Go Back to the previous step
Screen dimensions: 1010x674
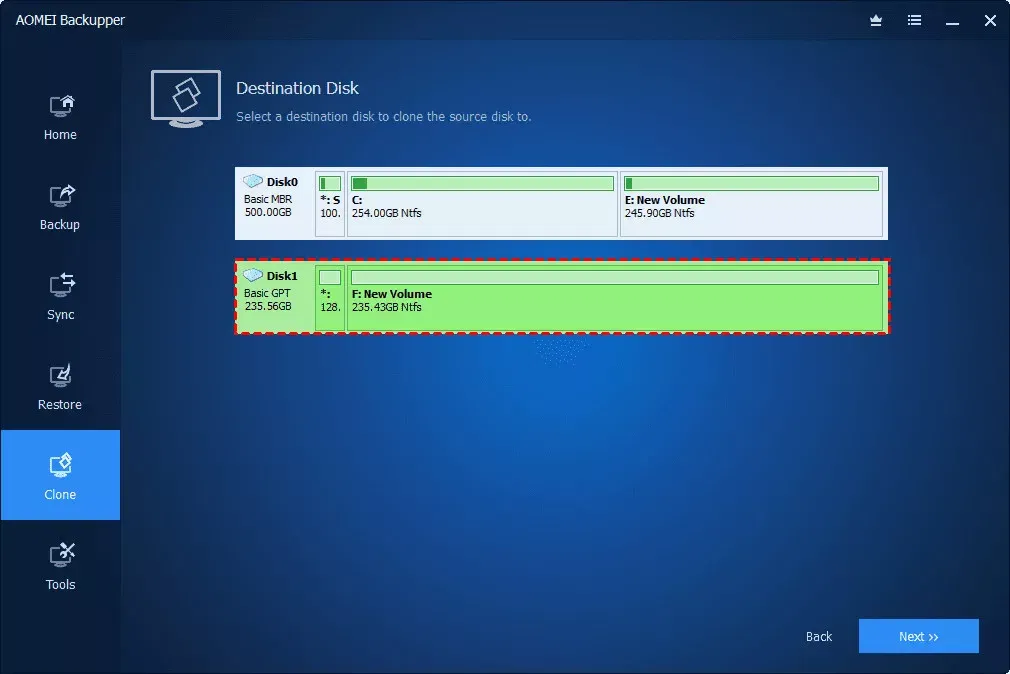point(819,637)
